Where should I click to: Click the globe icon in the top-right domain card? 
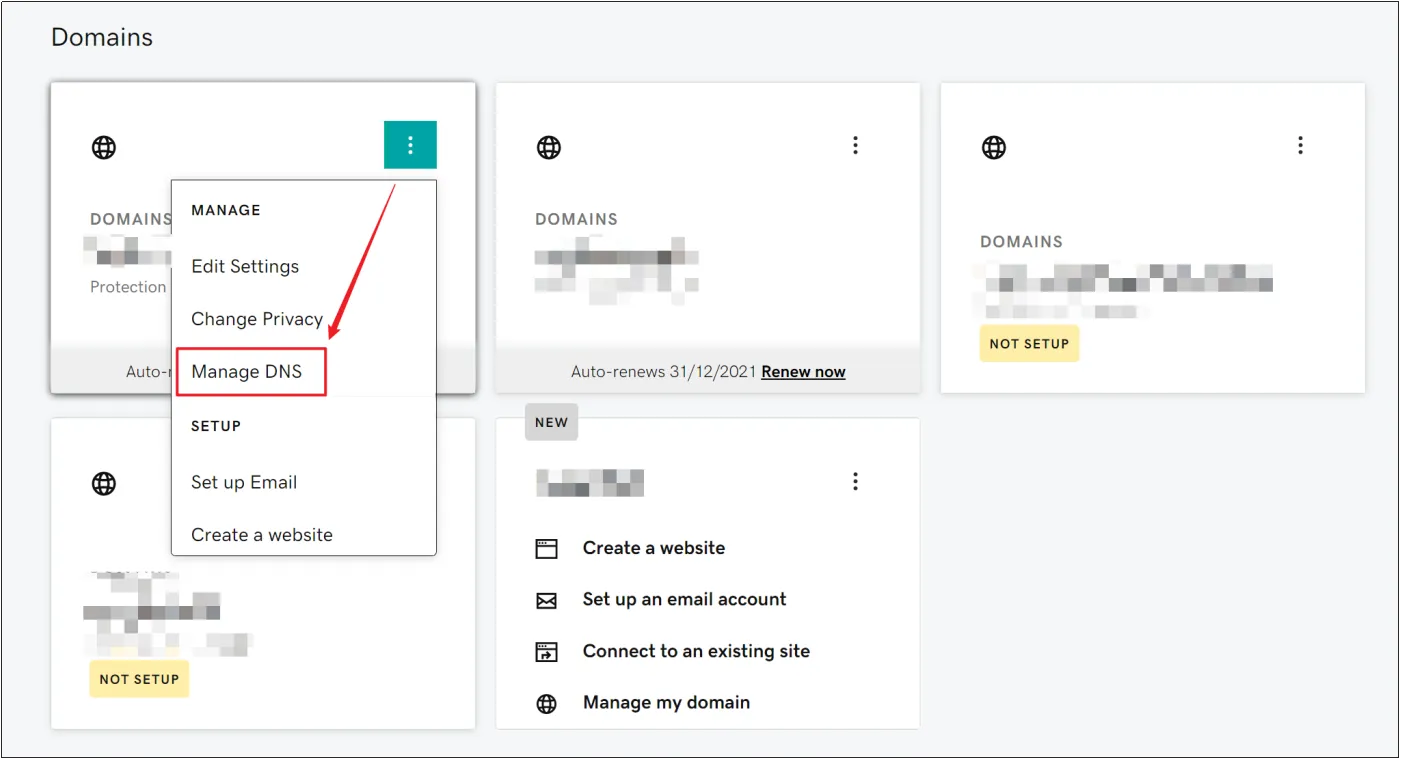click(993, 147)
